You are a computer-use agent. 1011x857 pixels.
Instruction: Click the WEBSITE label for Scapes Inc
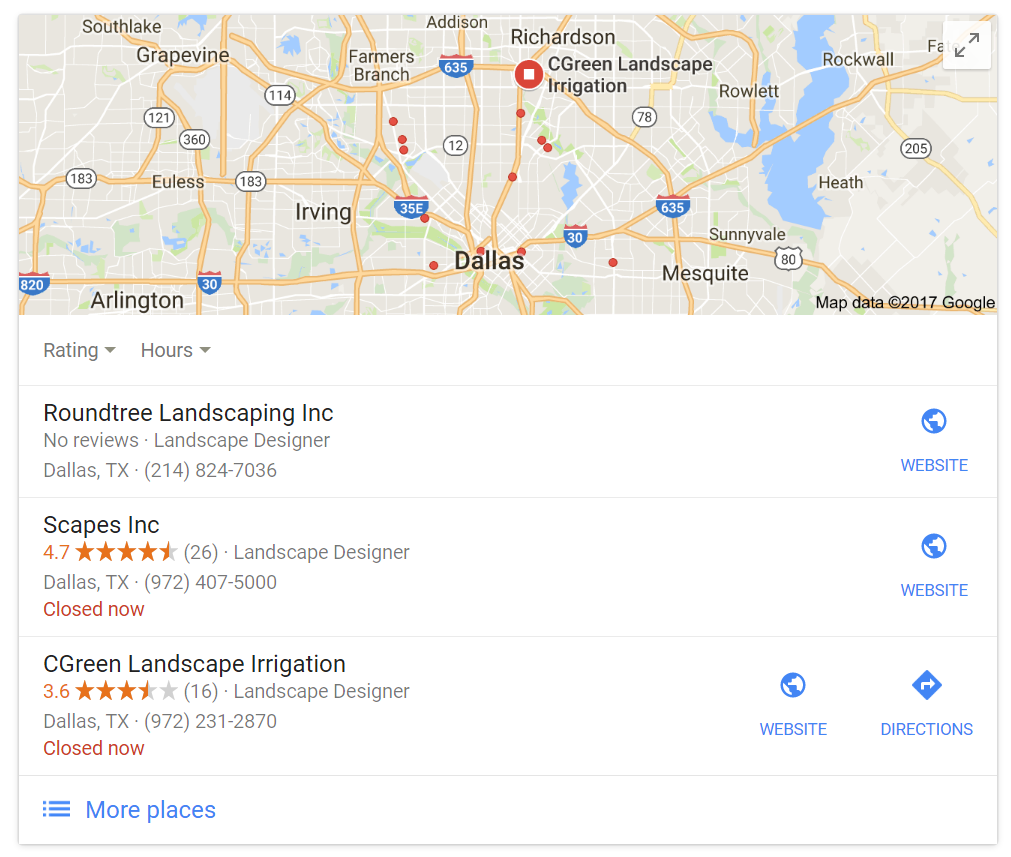[934, 590]
